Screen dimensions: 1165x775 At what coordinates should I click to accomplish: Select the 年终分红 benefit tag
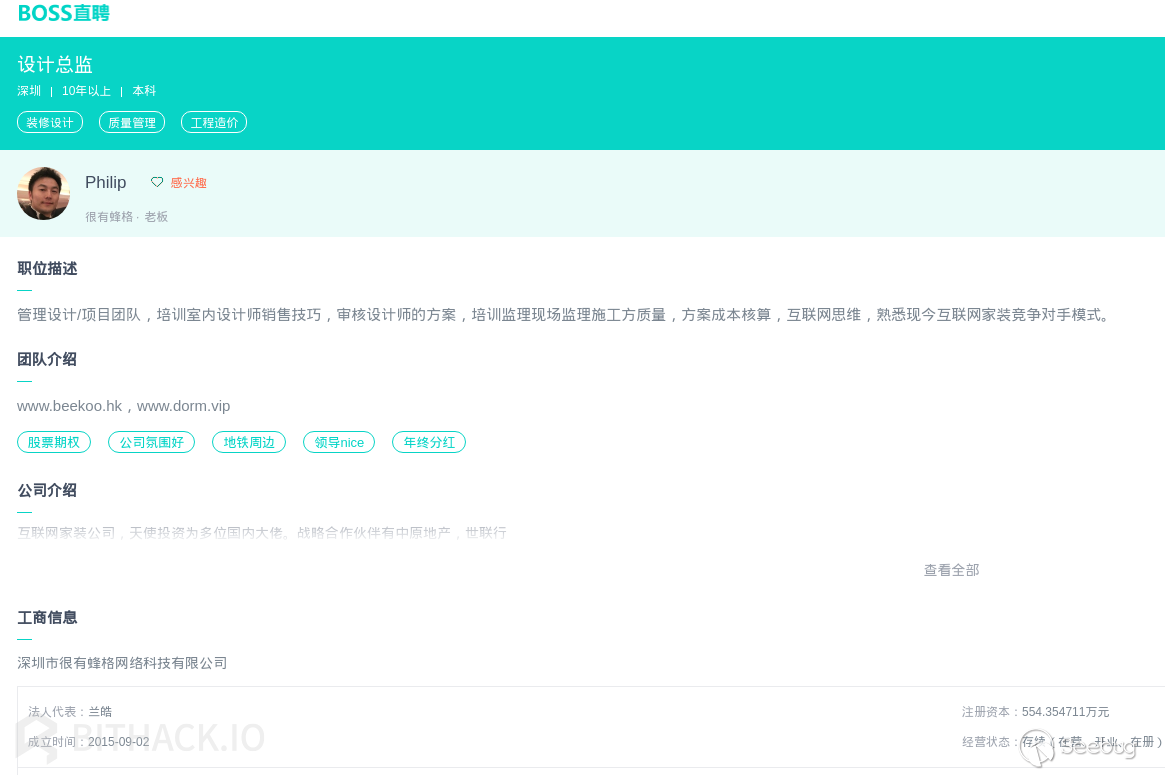(428, 442)
